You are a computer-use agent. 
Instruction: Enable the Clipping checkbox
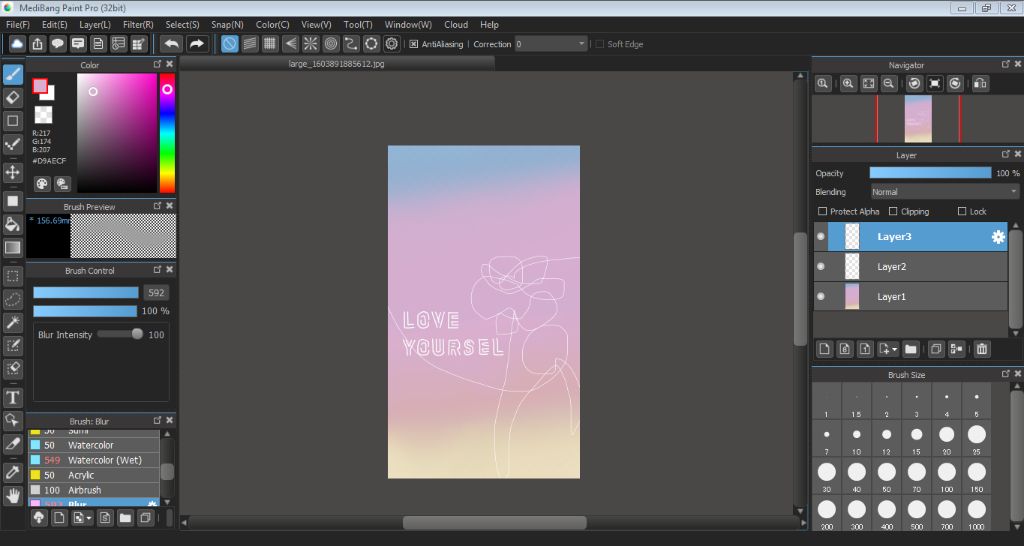click(x=893, y=212)
